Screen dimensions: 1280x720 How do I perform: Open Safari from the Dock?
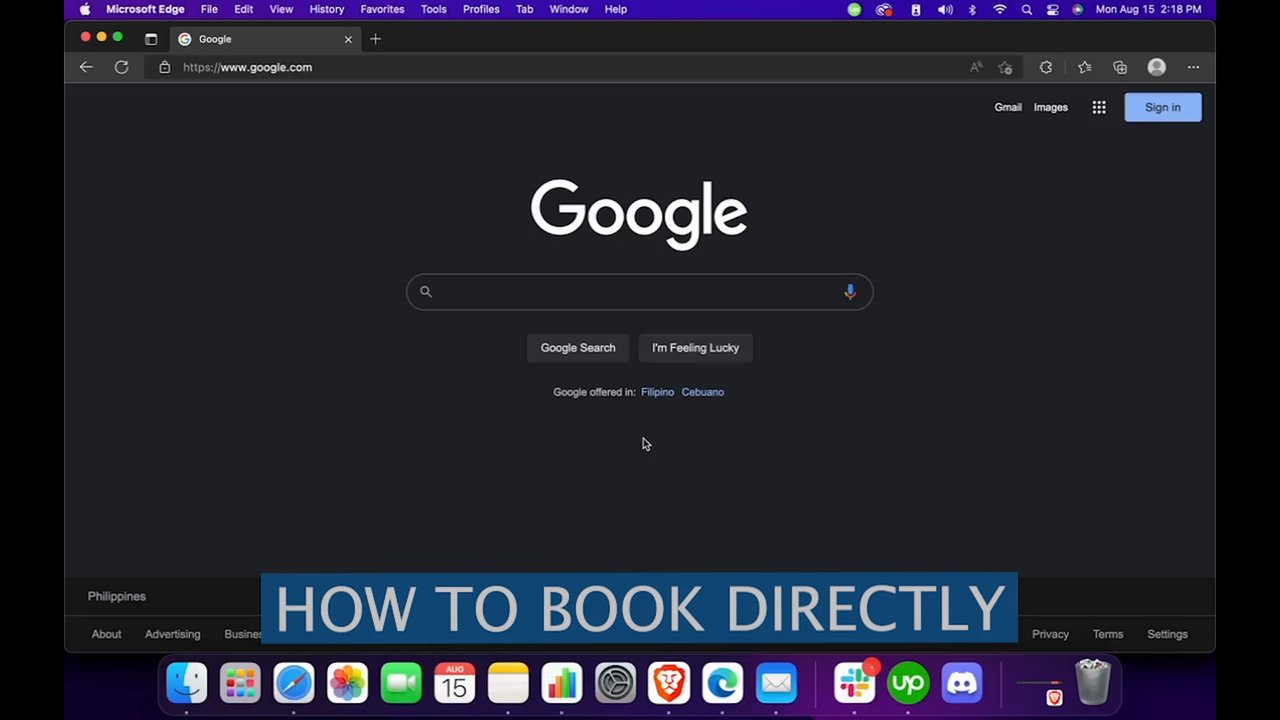coord(294,684)
